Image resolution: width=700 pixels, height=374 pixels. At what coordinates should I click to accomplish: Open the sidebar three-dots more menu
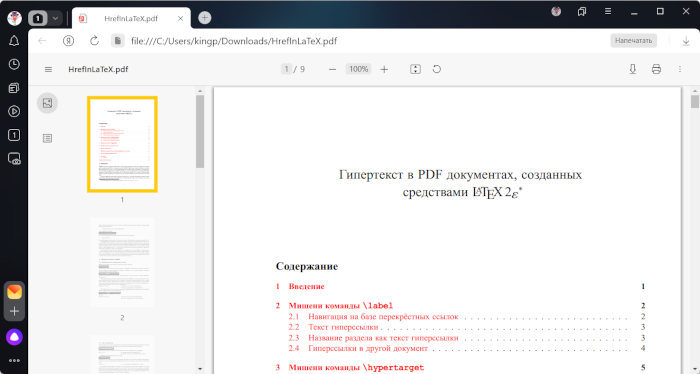[x=14, y=361]
